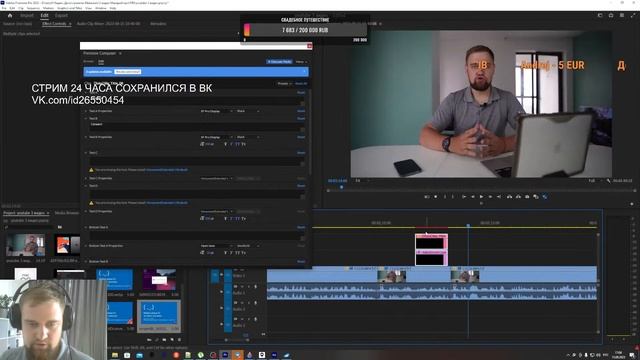Screen dimensions: 640x360
Task: Click Discover Packs button in Composer
Action: [x=280, y=62]
